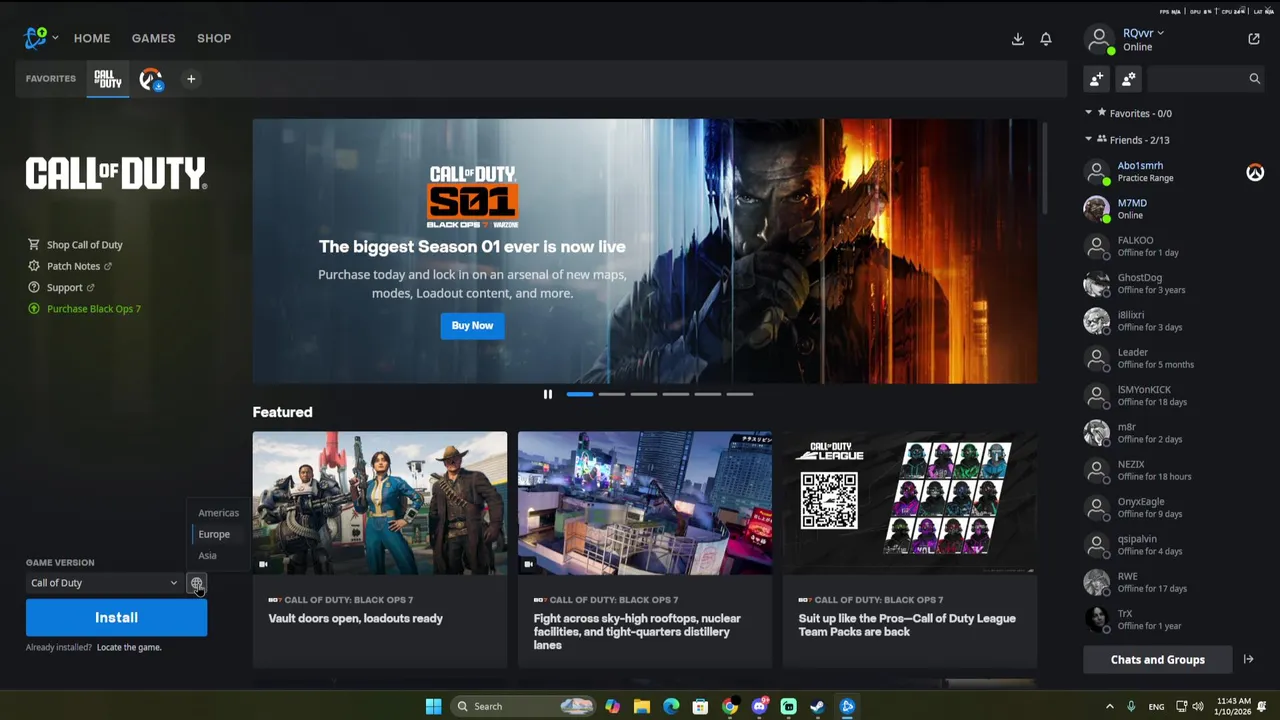This screenshot has height=720, width=1280.
Task: Open the notifications bell
Action: tap(1046, 39)
